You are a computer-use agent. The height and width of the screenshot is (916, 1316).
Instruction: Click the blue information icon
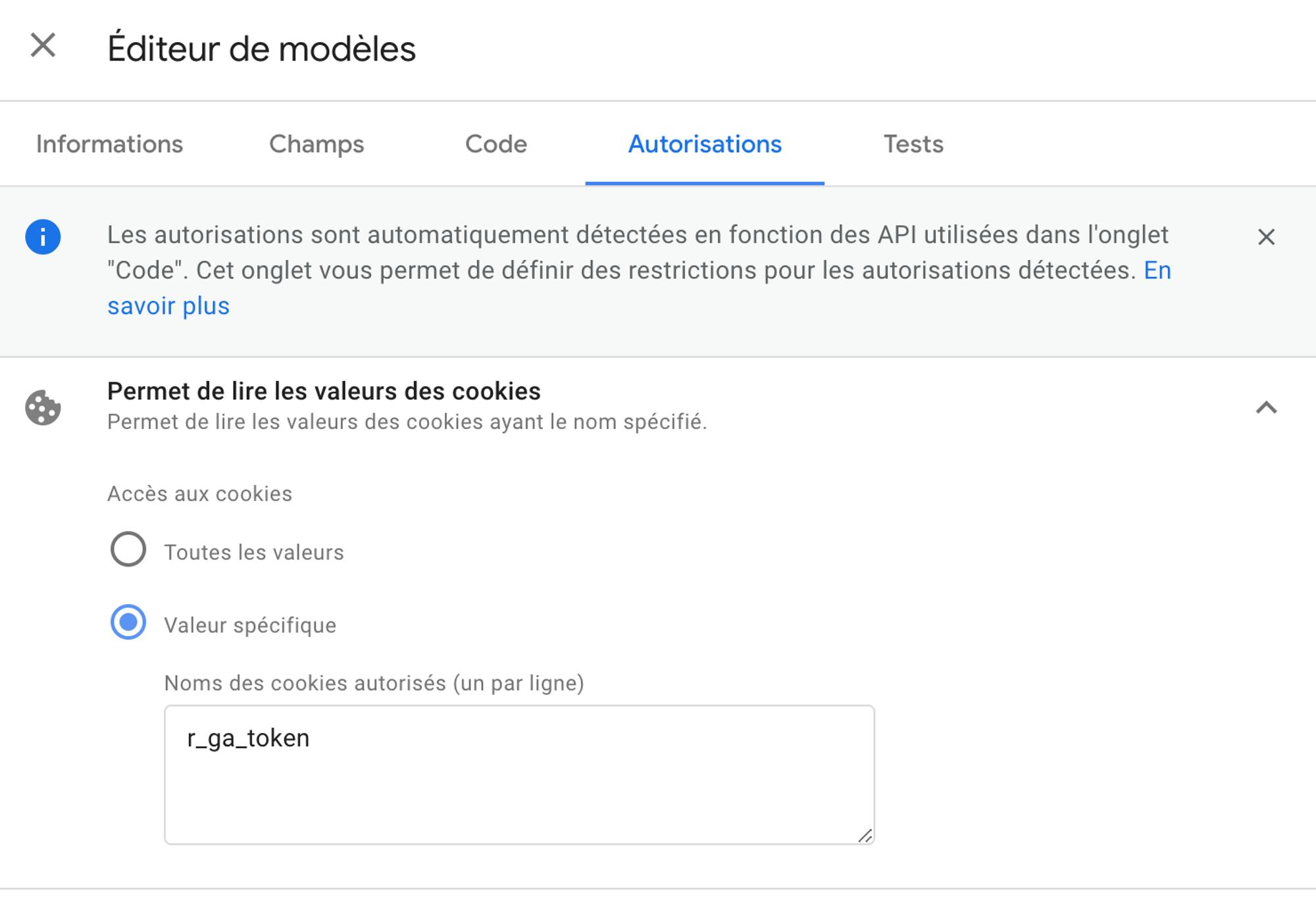43,237
